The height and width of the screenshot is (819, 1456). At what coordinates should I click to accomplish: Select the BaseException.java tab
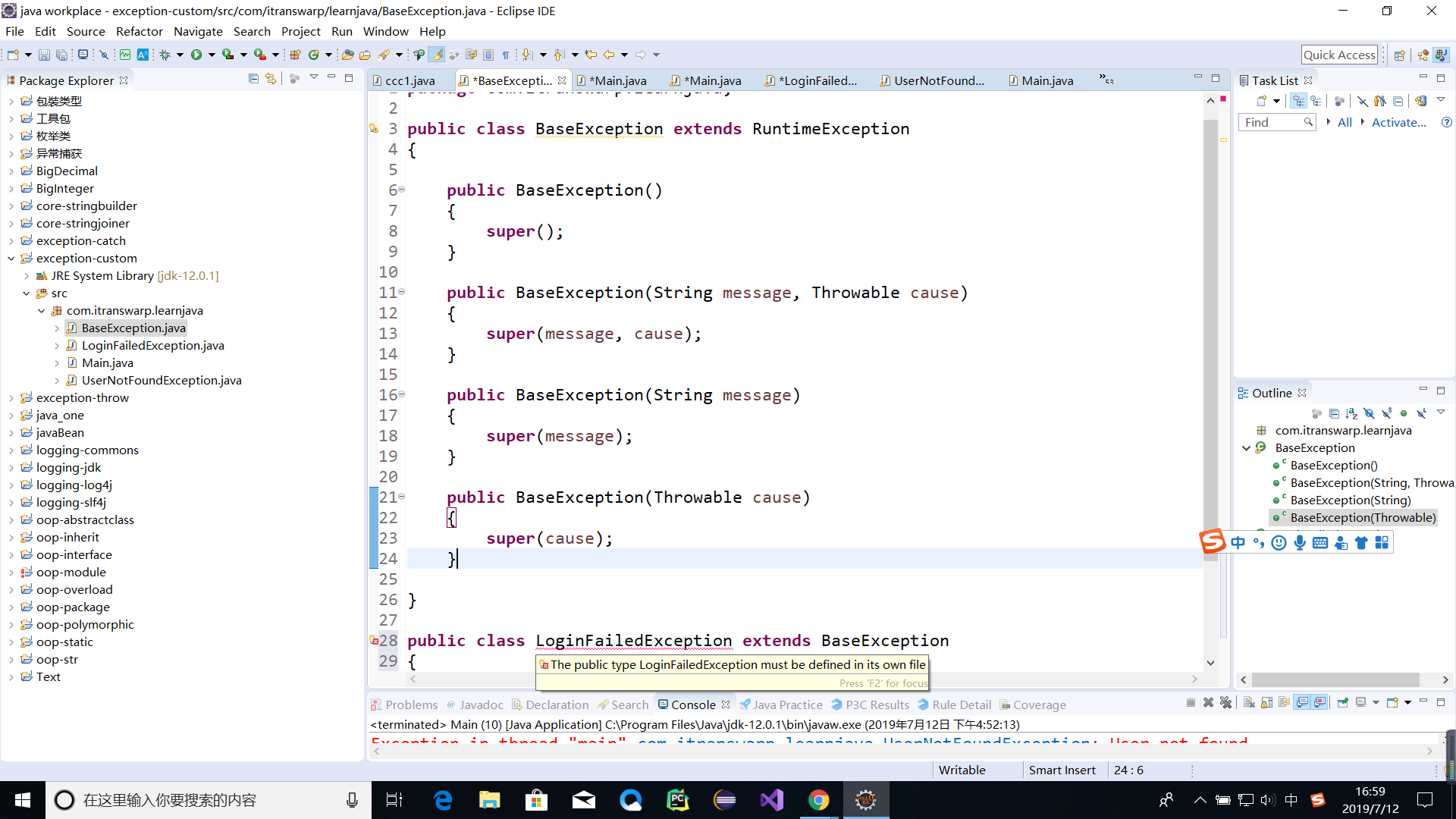tap(513, 80)
